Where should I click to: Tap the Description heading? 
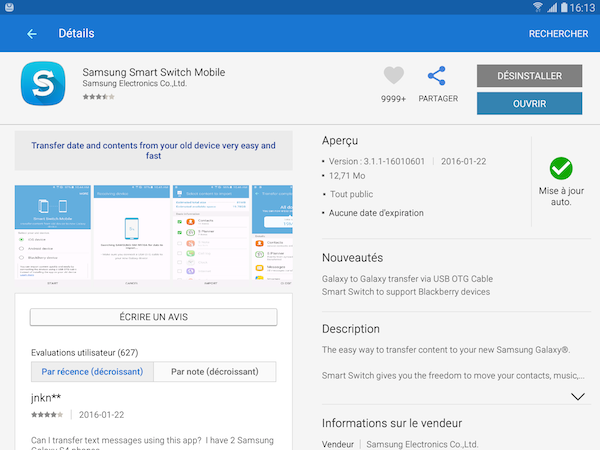point(351,329)
